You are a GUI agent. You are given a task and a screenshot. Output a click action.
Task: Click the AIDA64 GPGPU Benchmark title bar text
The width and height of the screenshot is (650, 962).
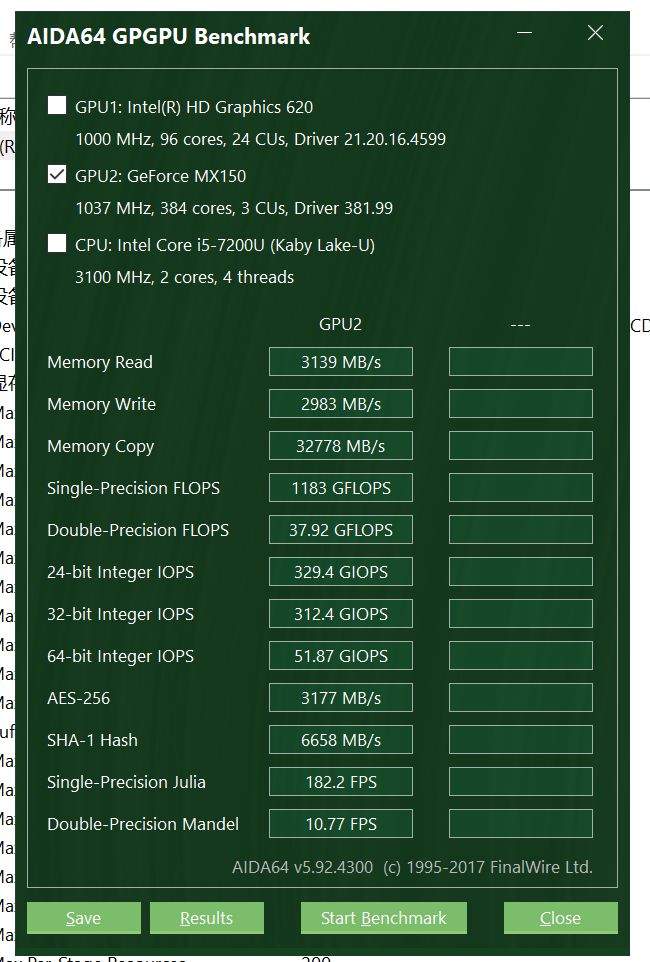click(x=169, y=36)
